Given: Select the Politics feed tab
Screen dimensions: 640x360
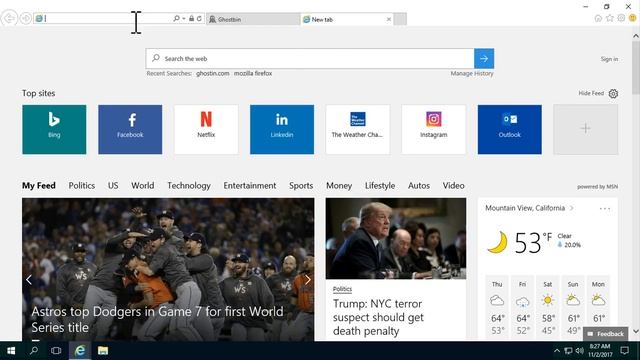Looking at the screenshot, I should [82, 186].
